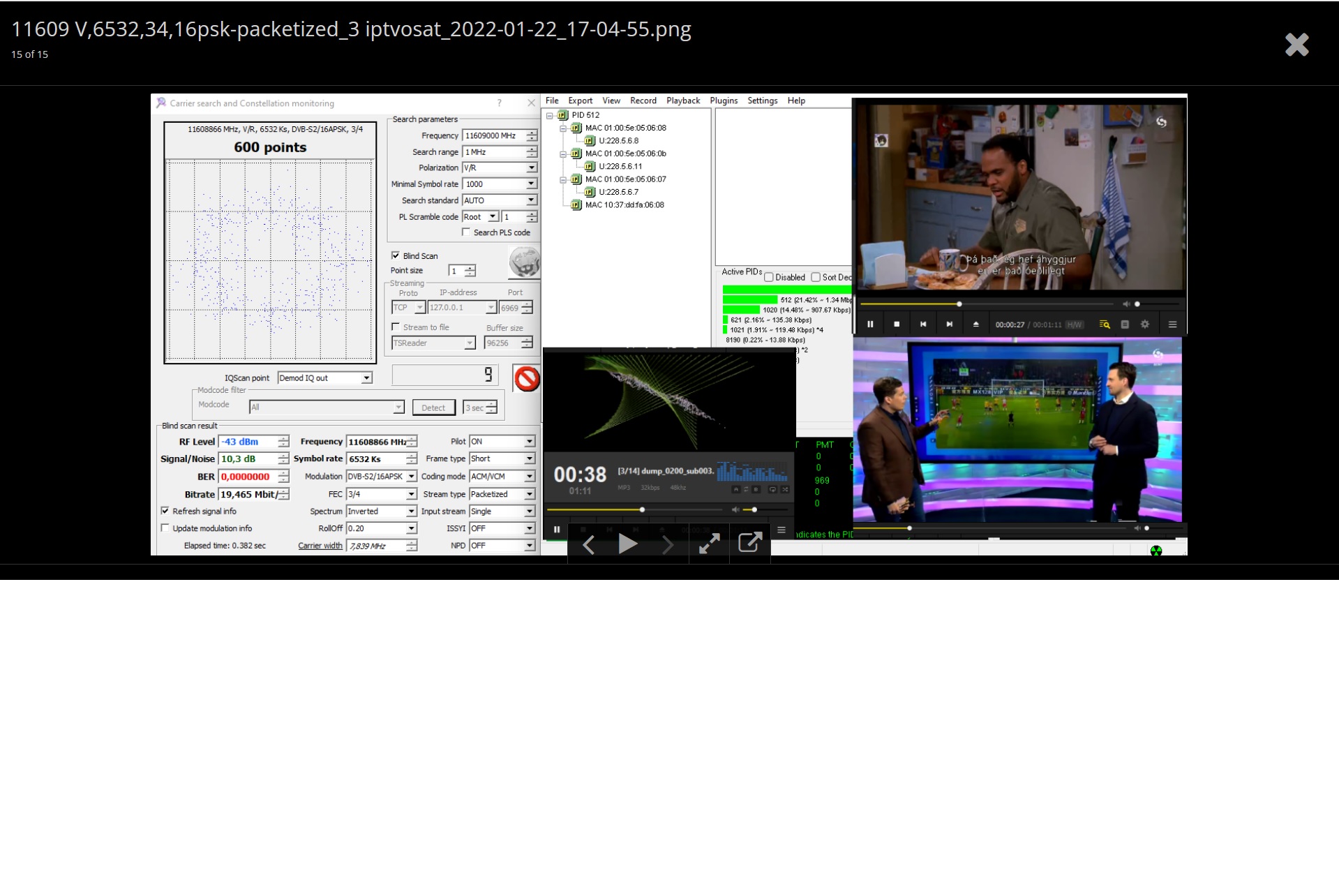Click the A repeat marker in audio player
This screenshot has height=896, width=1339.
(x=735, y=490)
